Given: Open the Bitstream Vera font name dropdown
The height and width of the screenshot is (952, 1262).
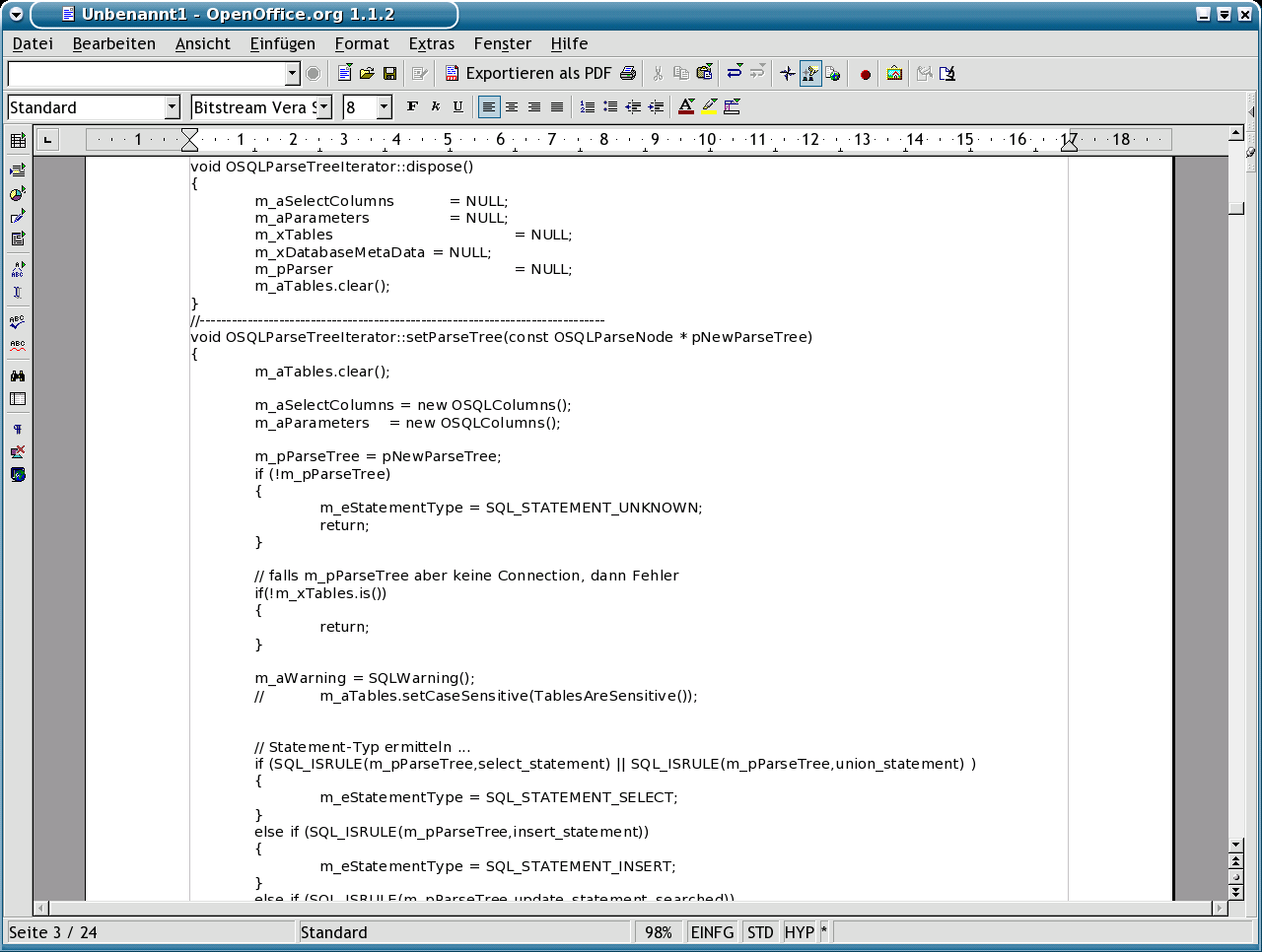Looking at the screenshot, I should (323, 107).
